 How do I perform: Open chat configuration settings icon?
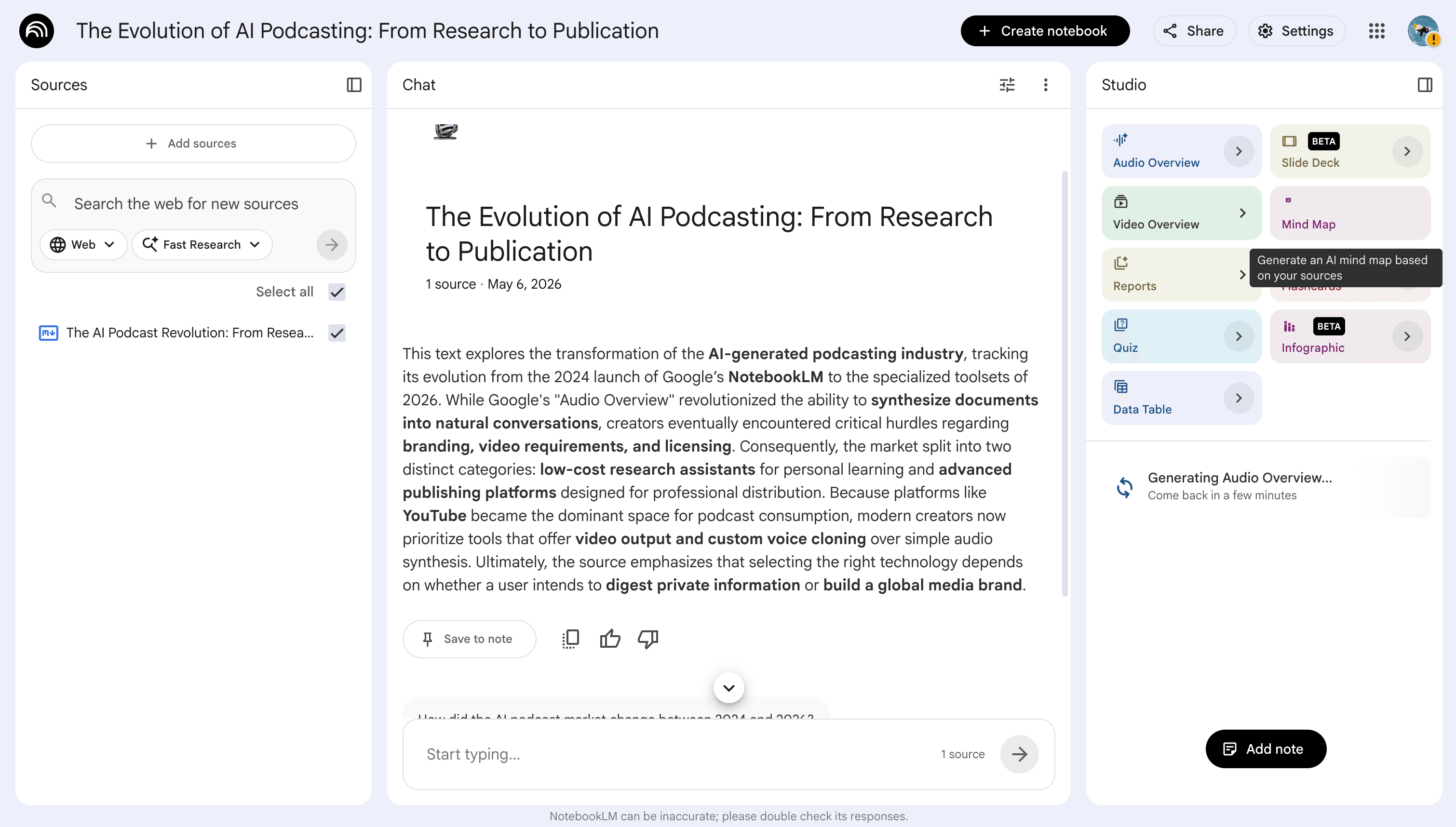point(1007,85)
